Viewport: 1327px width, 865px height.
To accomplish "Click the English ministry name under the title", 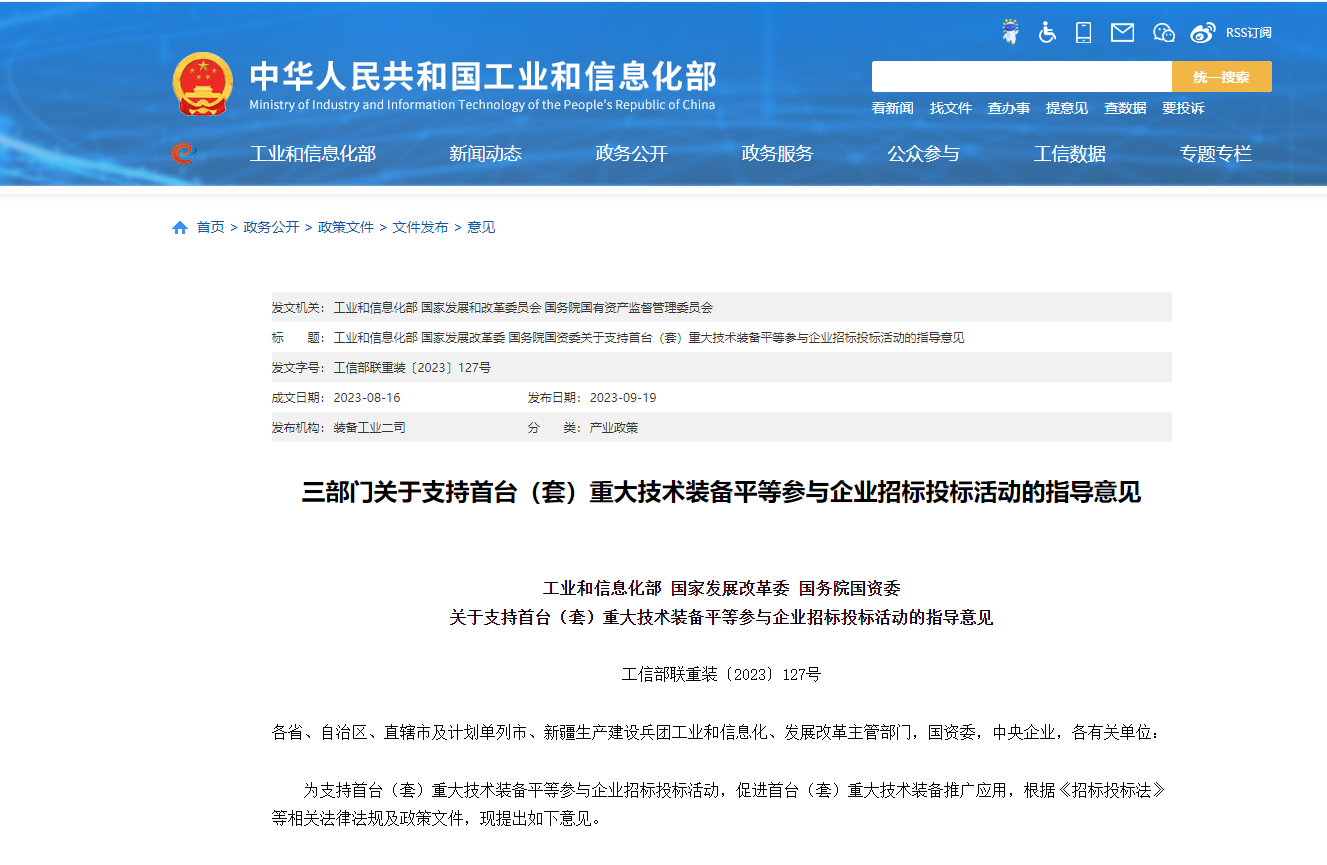I will (482, 105).
